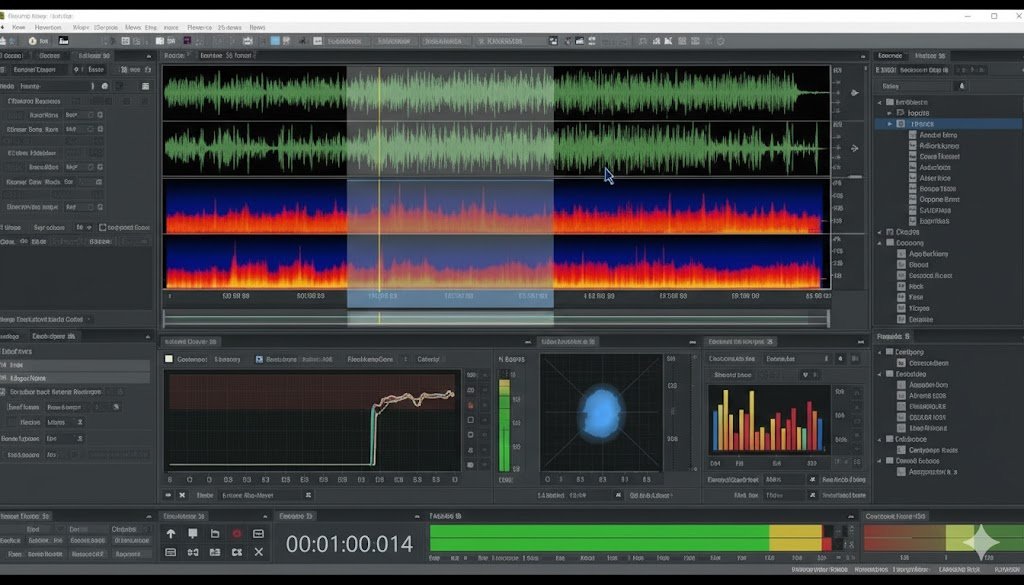The height and width of the screenshot is (585, 1024).
Task: Click the speech bubble icon in transport panel
Action: (193, 534)
